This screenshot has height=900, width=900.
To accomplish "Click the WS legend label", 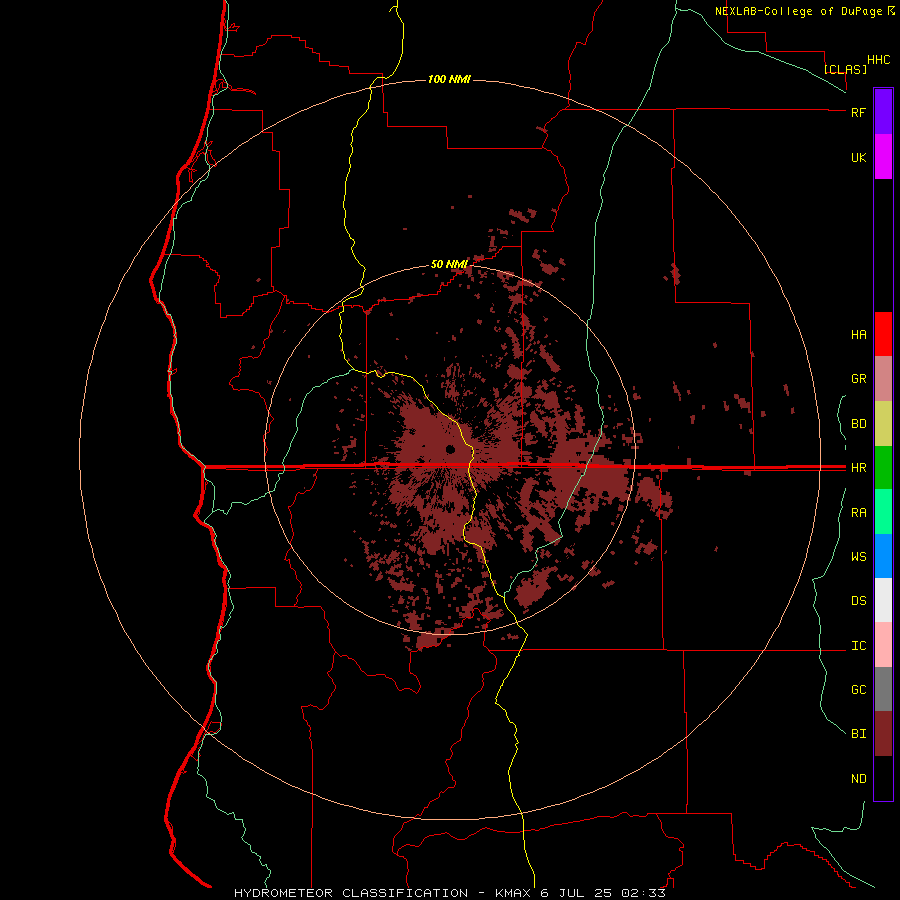I will (858, 556).
